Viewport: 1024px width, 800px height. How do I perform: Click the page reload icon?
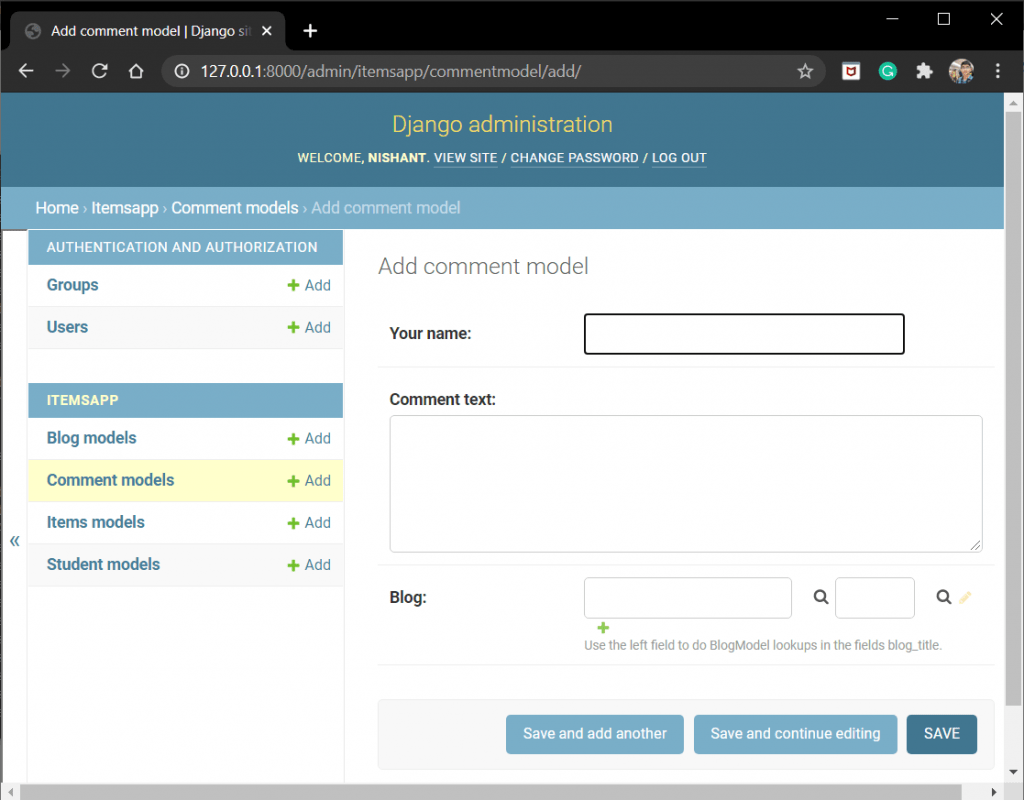(x=100, y=71)
